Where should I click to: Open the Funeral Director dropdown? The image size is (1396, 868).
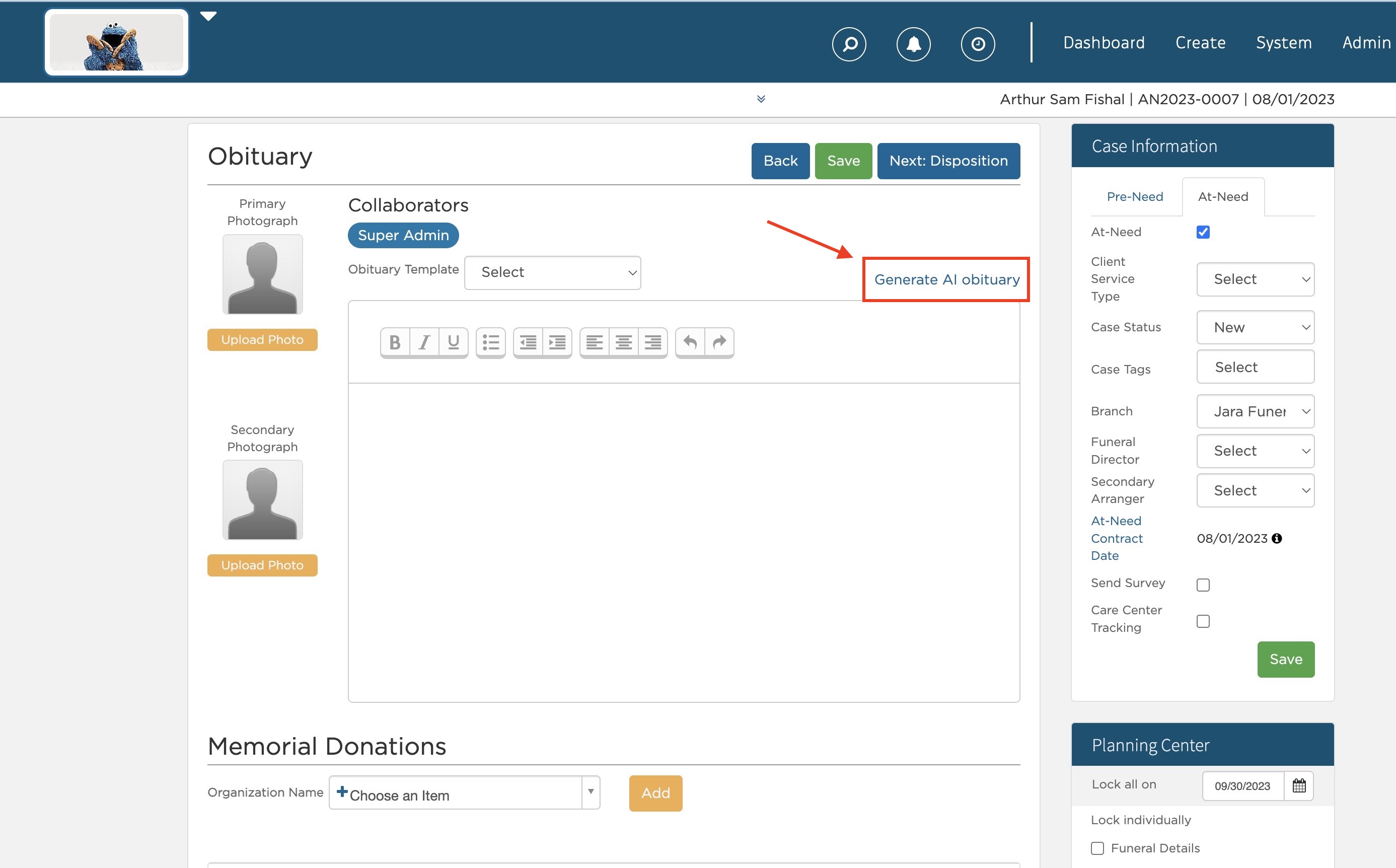click(x=1255, y=451)
